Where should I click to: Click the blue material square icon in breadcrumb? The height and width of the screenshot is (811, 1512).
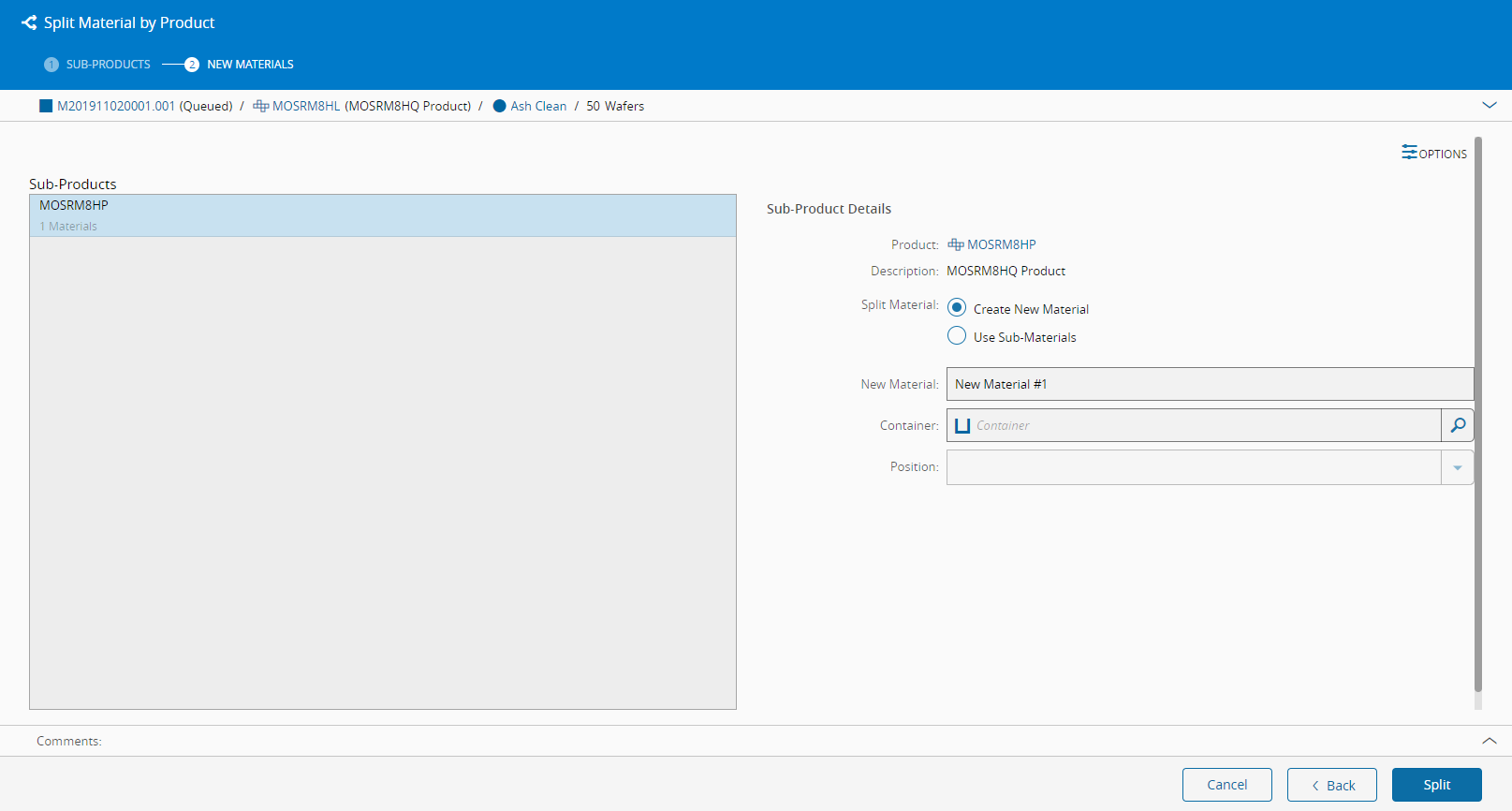pyautogui.click(x=46, y=106)
